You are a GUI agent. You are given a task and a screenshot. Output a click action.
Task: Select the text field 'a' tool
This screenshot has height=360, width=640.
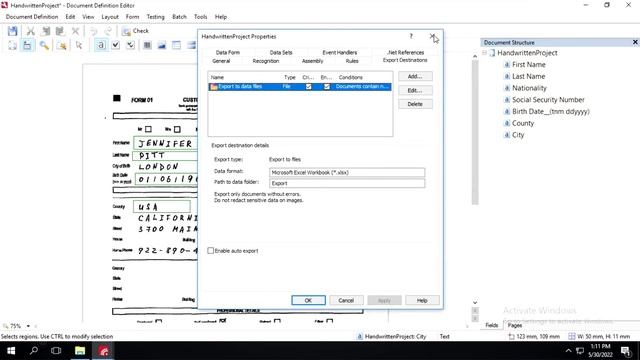(100, 45)
